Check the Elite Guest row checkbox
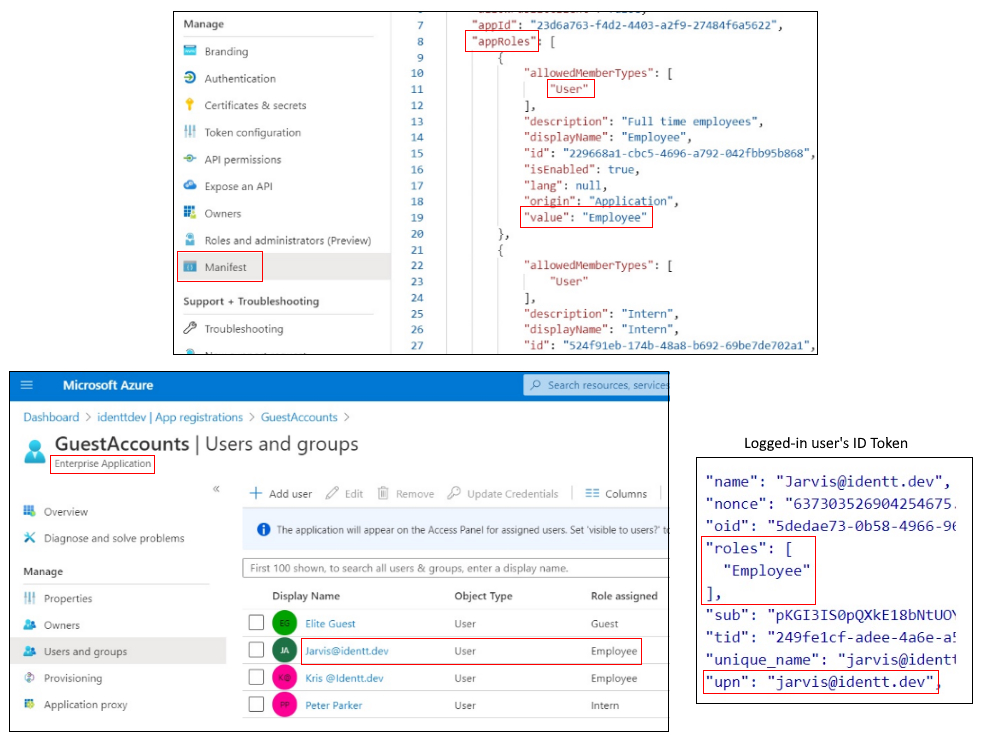The width and height of the screenshot is (1000, 750). [x=256, y=622]
